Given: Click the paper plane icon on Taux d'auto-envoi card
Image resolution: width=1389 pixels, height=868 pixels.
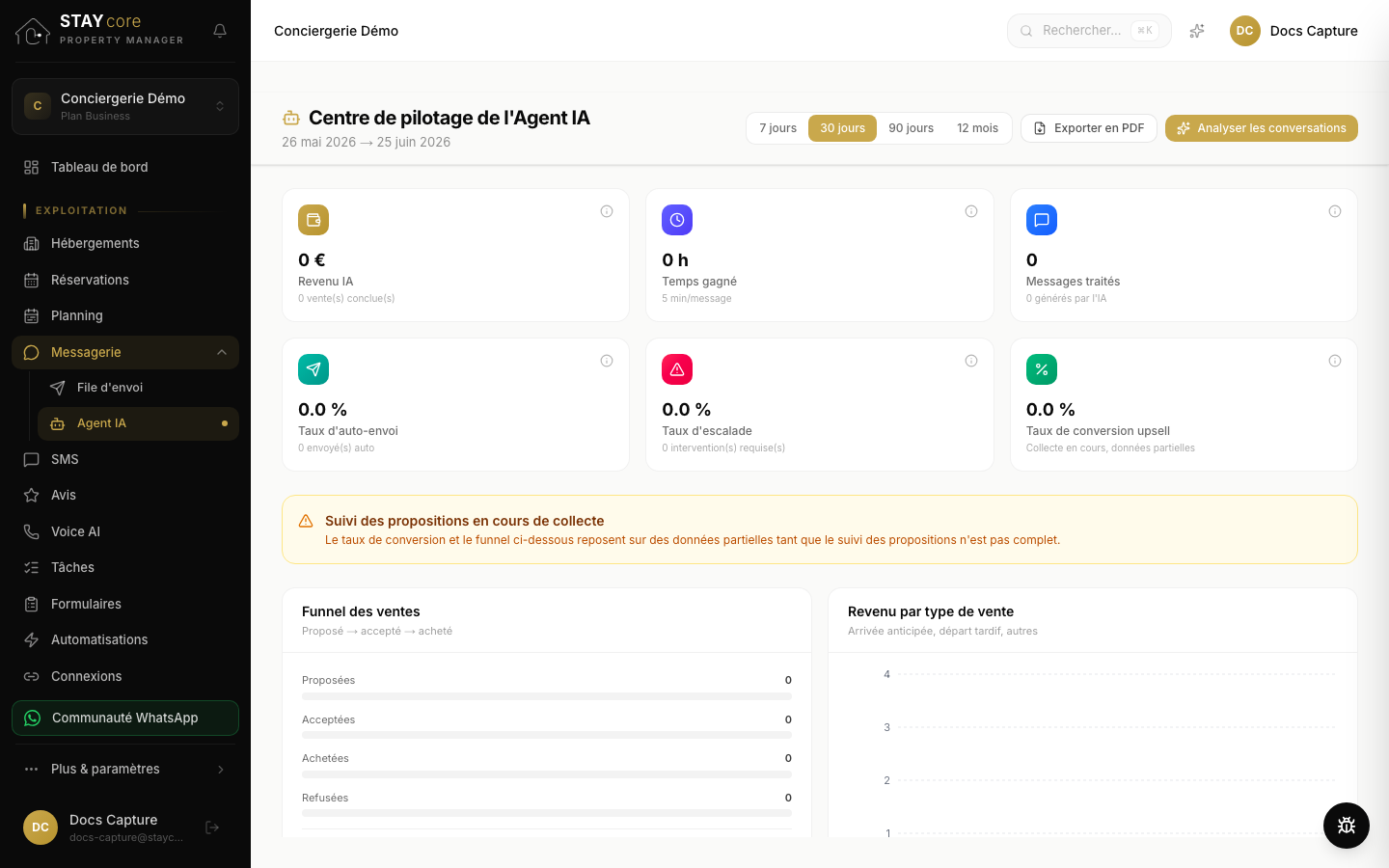Looking at the screenshot, I should 313,369.
